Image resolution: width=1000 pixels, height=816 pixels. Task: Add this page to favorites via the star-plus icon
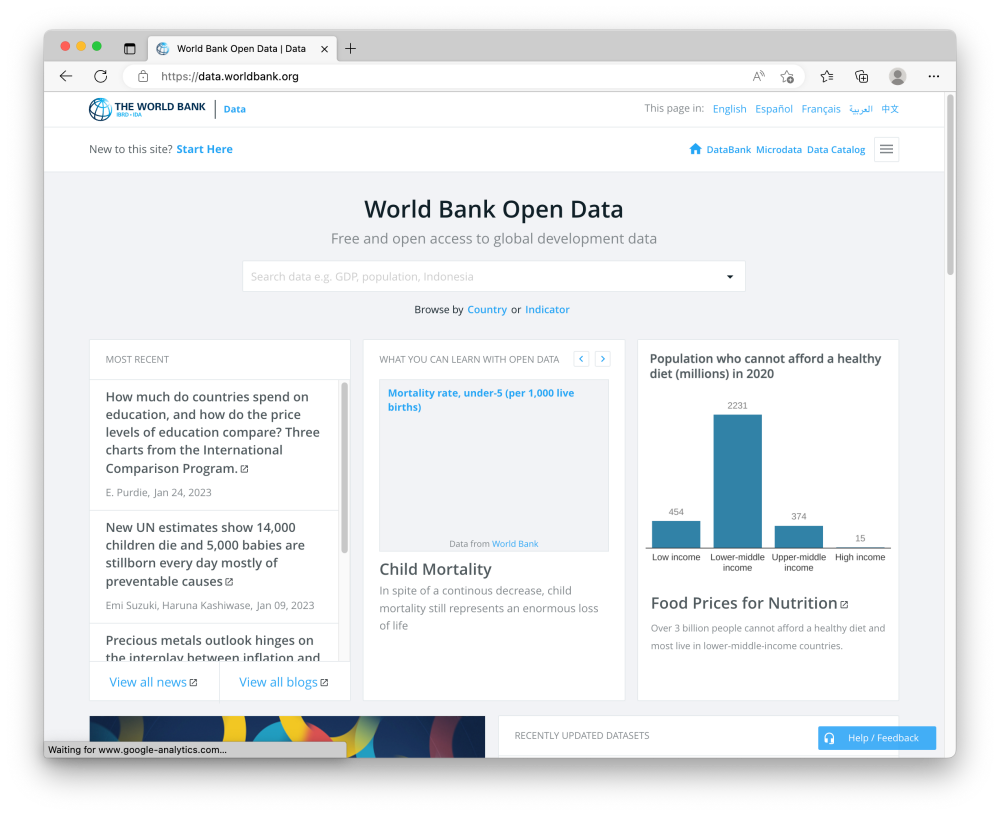(787, 77)
